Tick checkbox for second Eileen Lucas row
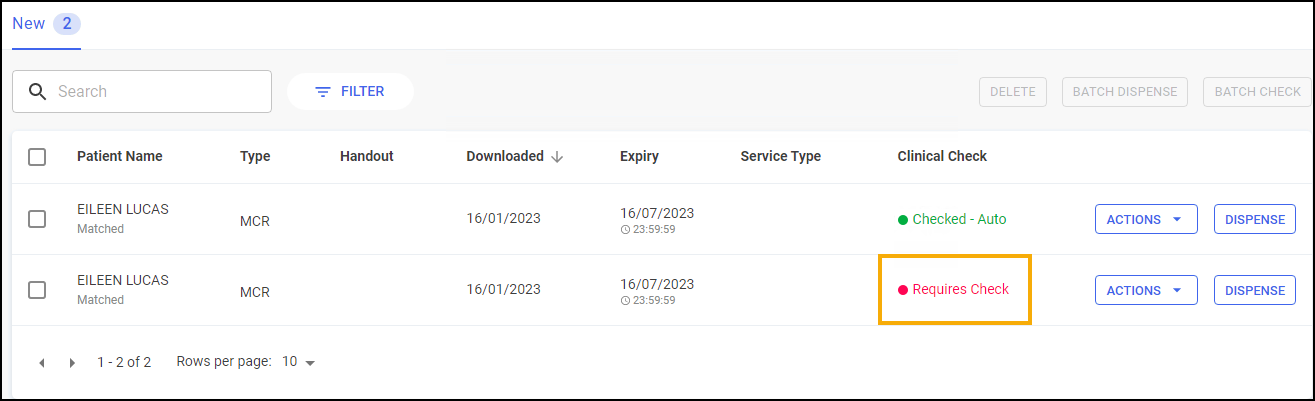Image resolution: width=1315 pixels, height=401 pixels. coord(37,290)
